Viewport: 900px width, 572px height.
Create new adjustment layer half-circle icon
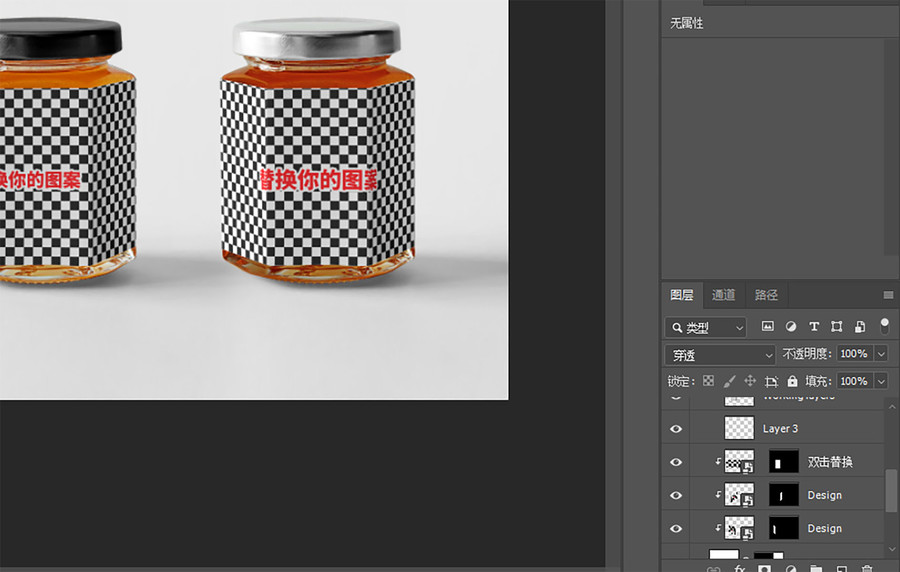point(791,569)
